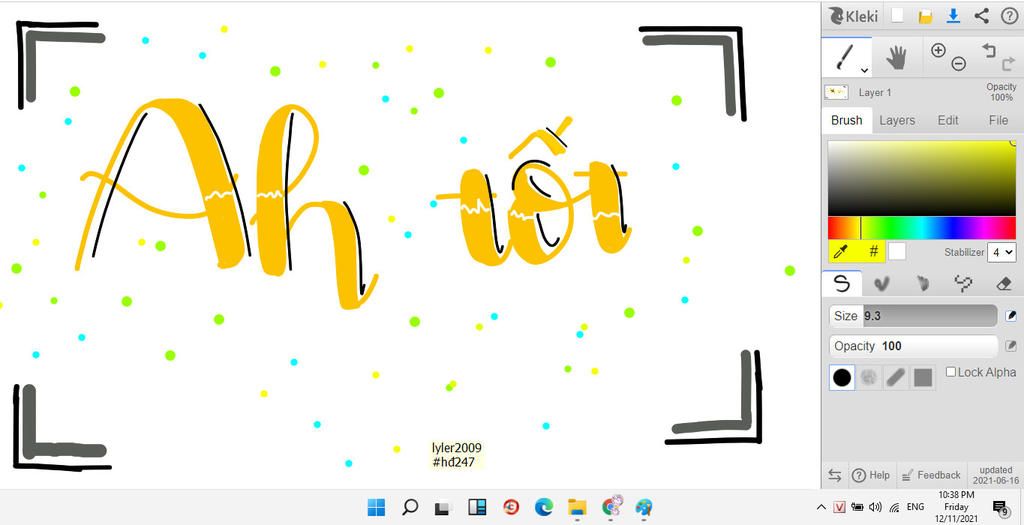
Task: Open Task View from the taskbar
Action: pos(443,507)
